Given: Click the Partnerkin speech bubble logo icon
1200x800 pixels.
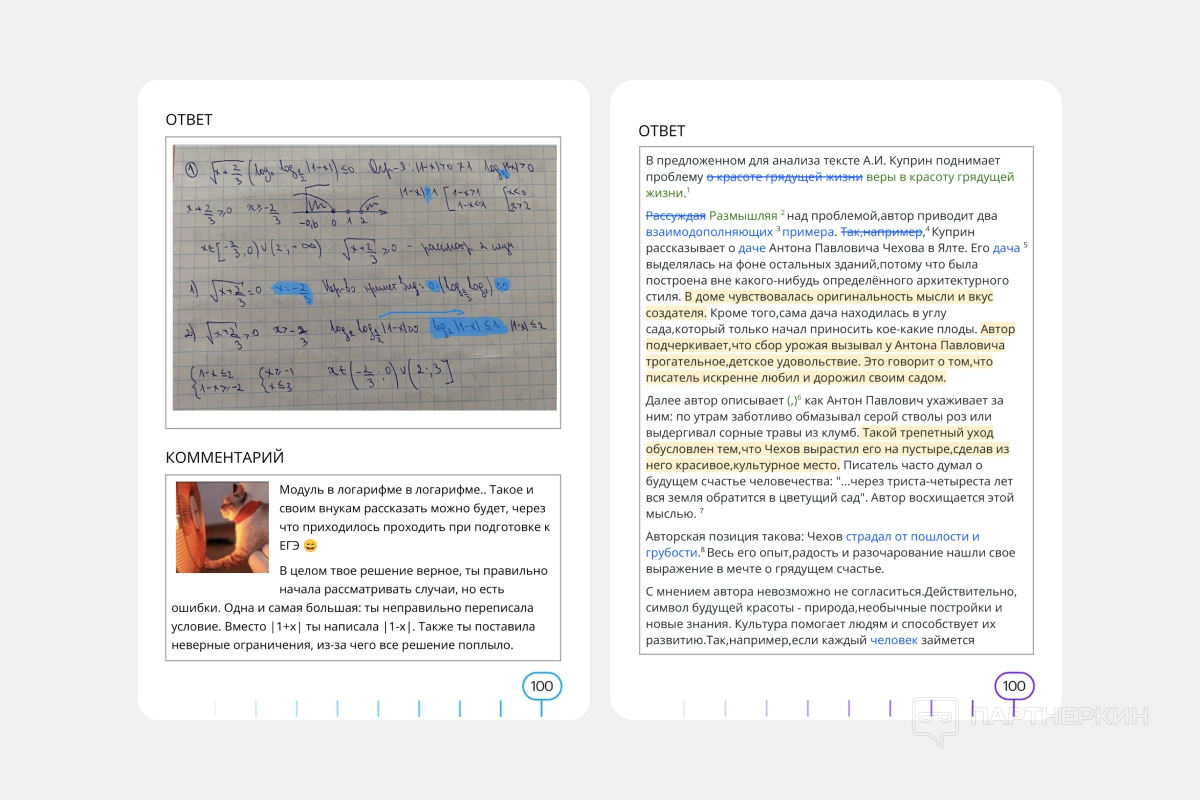Looking at the screenshot, I should tap(934, 721).
